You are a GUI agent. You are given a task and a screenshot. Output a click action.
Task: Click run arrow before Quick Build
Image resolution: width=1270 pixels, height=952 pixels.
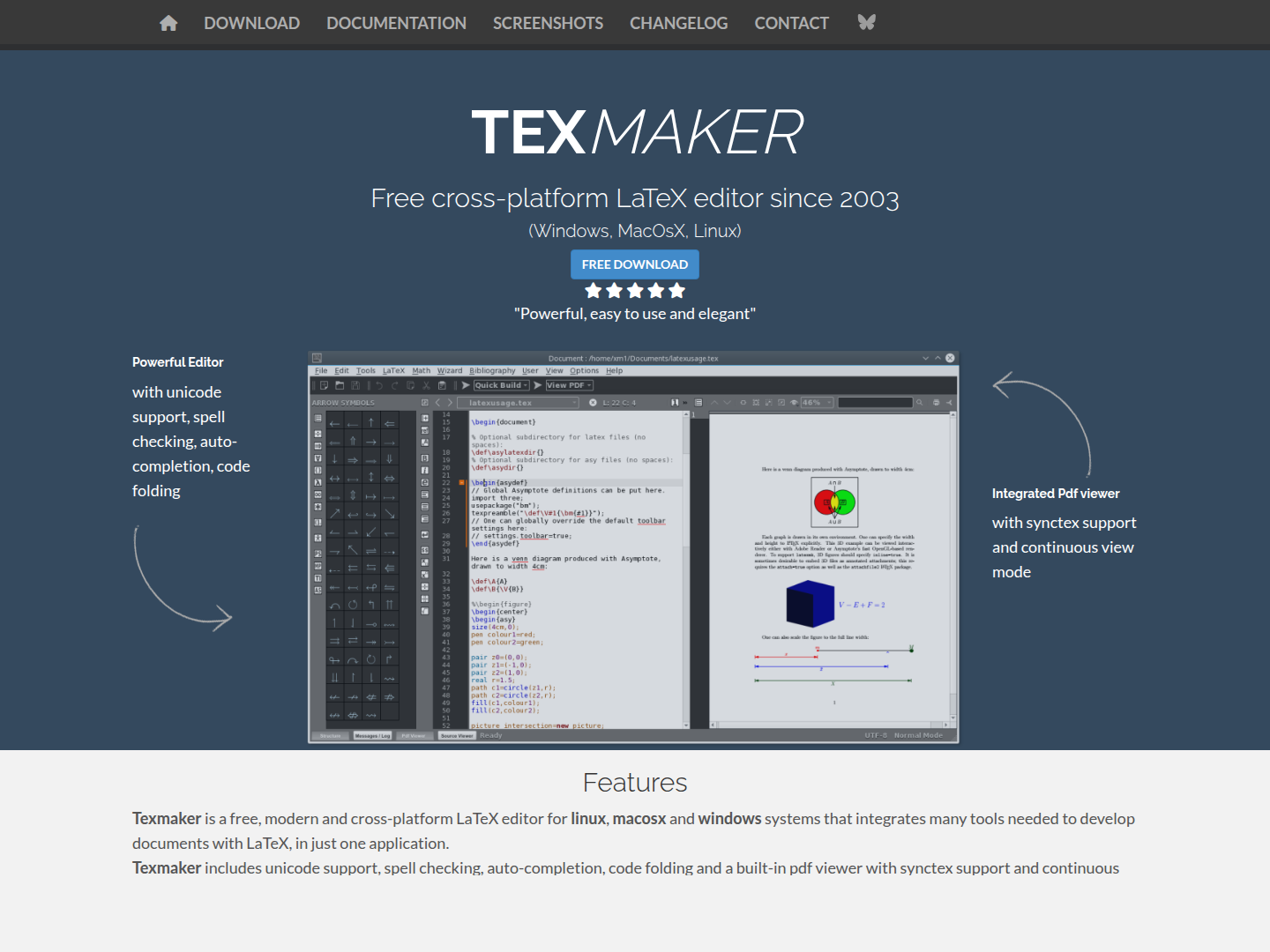click(x=465, y=385)
